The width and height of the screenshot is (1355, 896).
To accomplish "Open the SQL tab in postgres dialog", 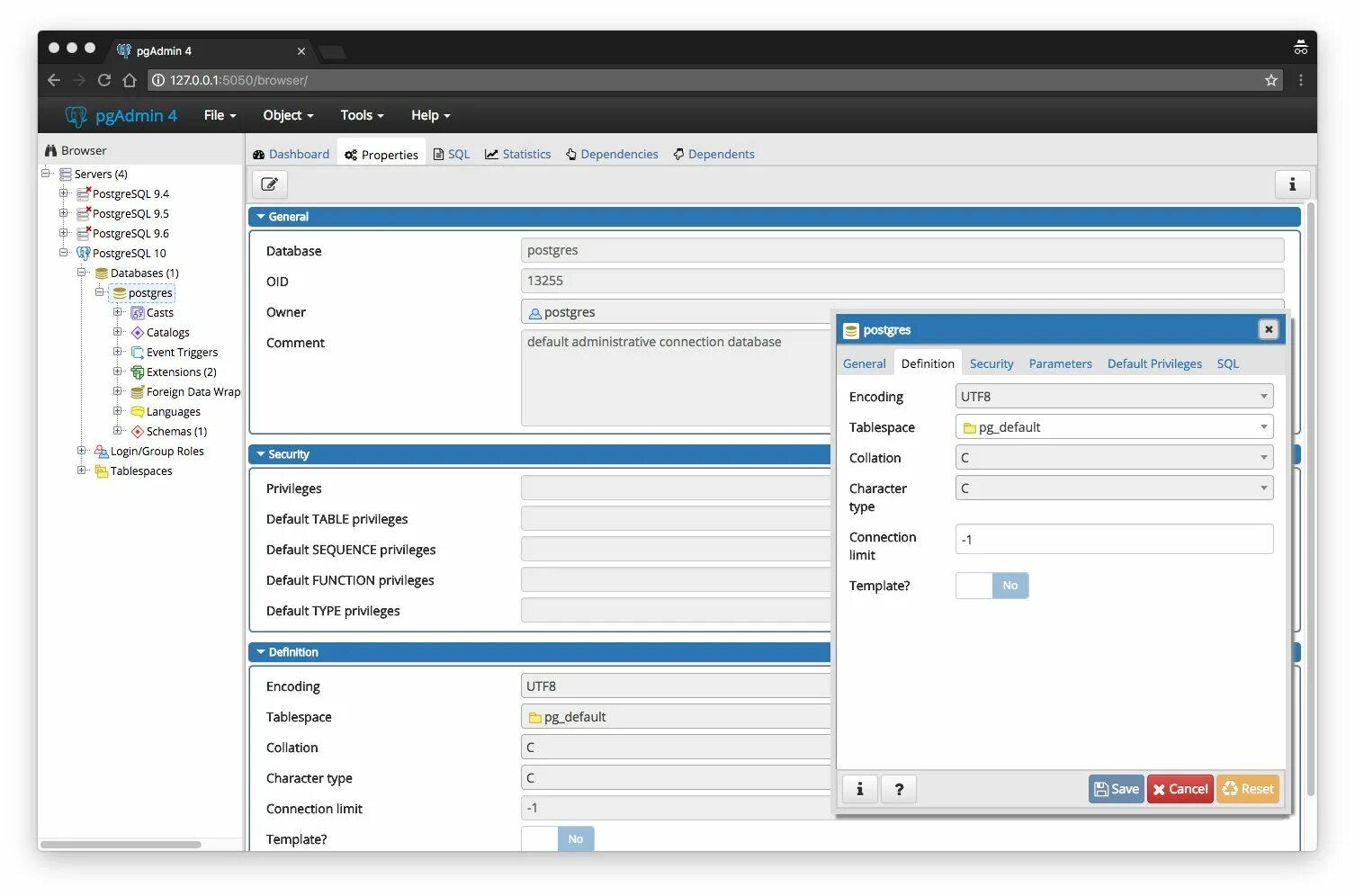I will (x=1228, y=363).
